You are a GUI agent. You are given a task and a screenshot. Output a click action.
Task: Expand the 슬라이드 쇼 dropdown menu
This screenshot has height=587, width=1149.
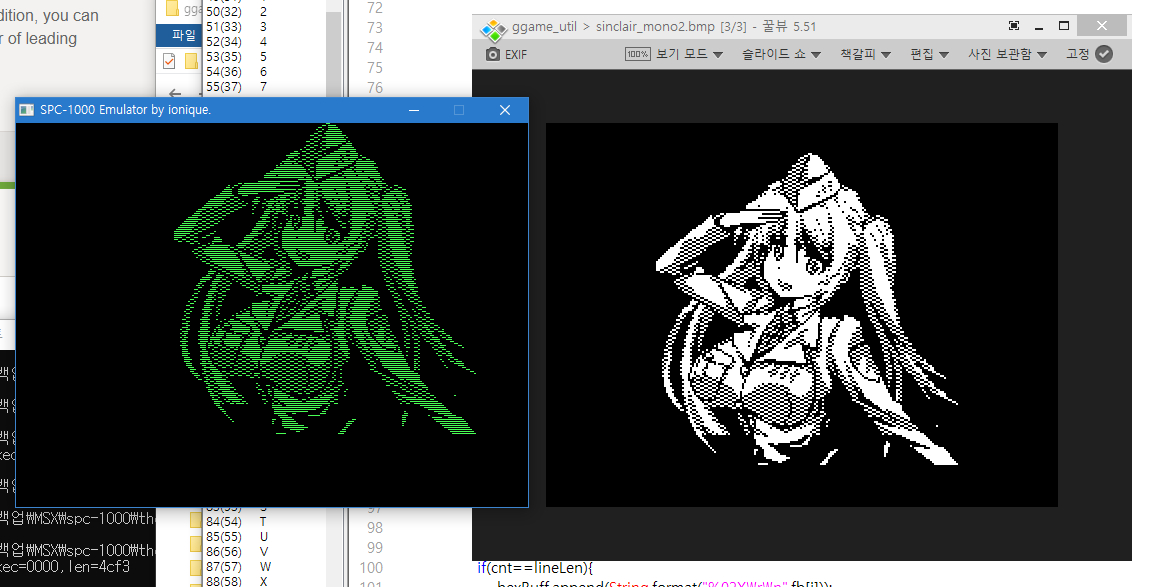(x=781, y=54)
